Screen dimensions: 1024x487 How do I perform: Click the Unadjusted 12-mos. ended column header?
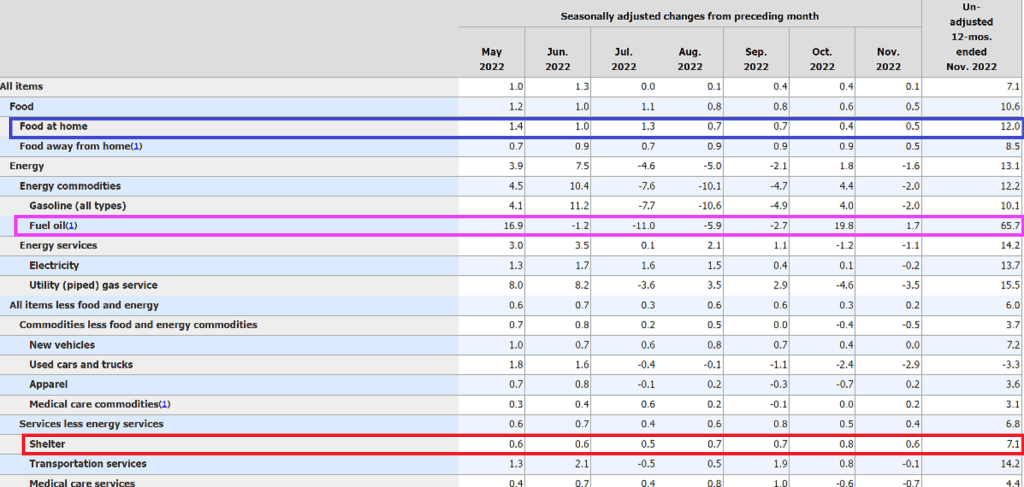pos(972,37)
